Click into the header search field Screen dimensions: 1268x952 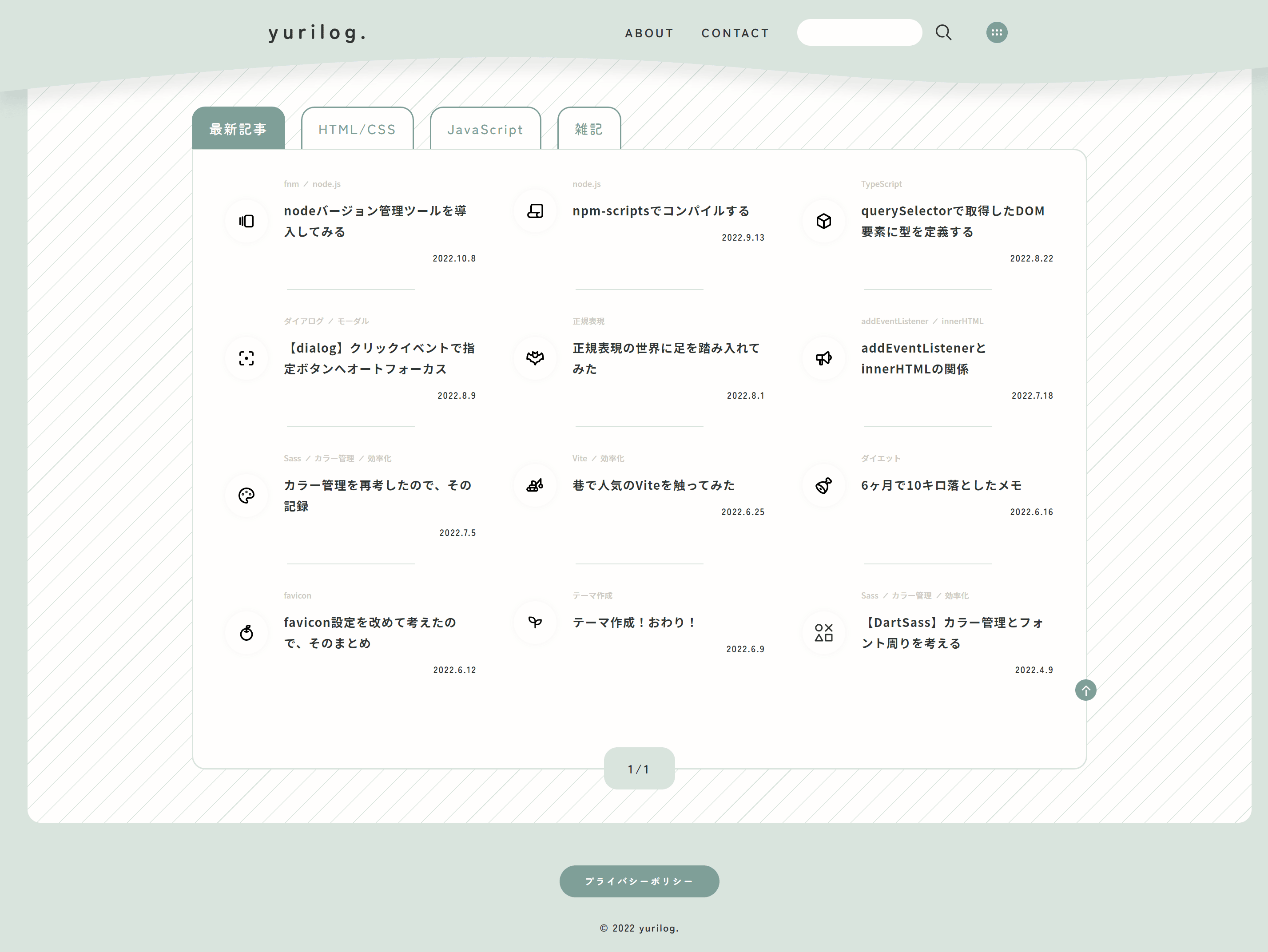(859, 33)
